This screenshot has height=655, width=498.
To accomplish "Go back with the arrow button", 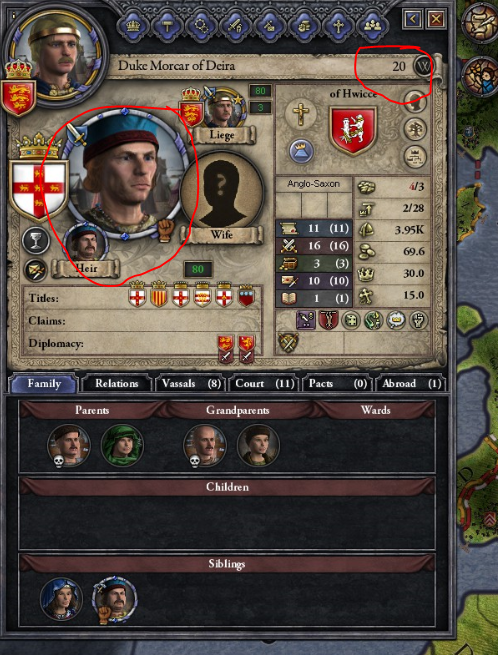I will tap(413, 19).
